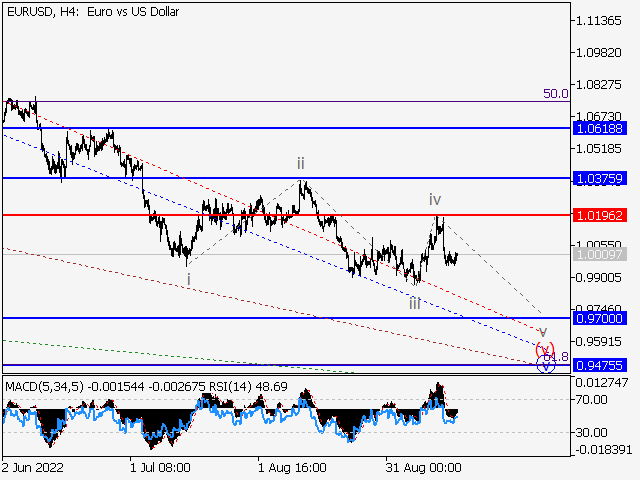Viewport: 640px width, 480px height.
Task: Click the red 1.01962 price level label
Action: point(600,215)
